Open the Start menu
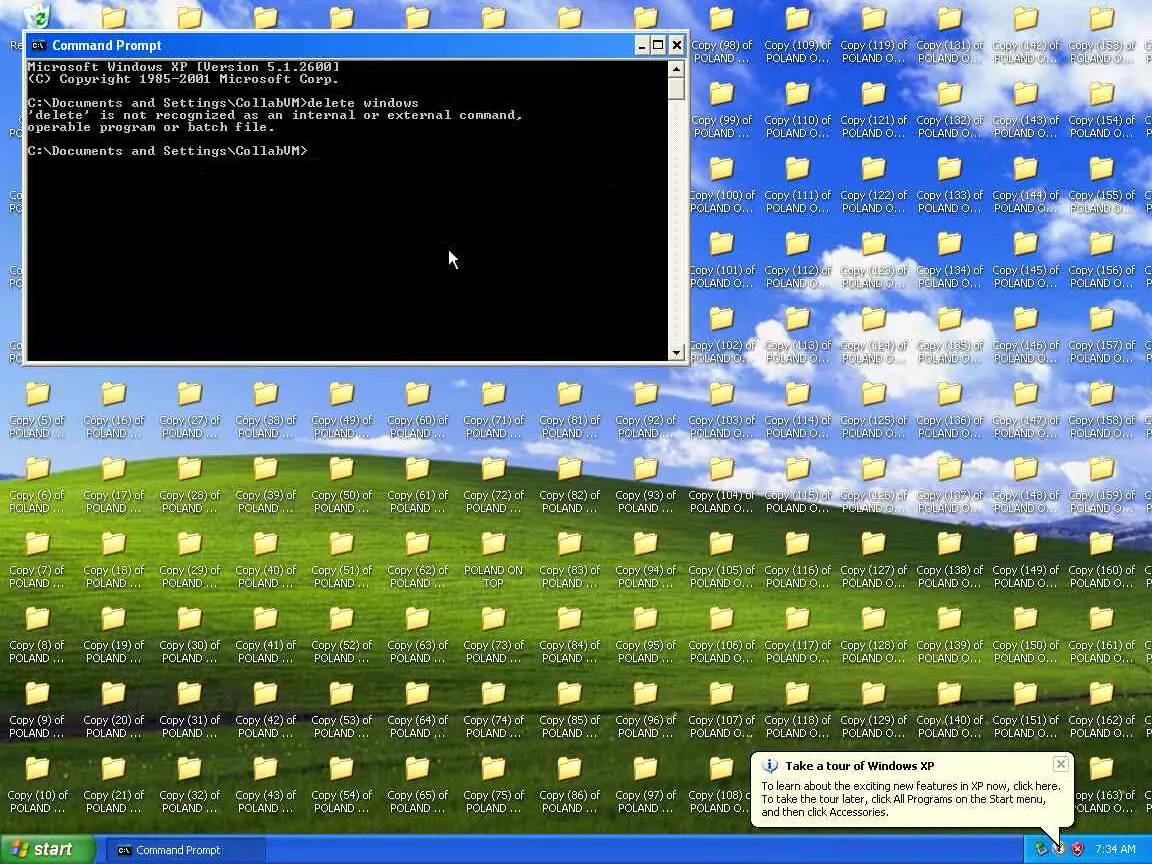The width and height of the screenshot is (1152, 864). tap(48, 849)
